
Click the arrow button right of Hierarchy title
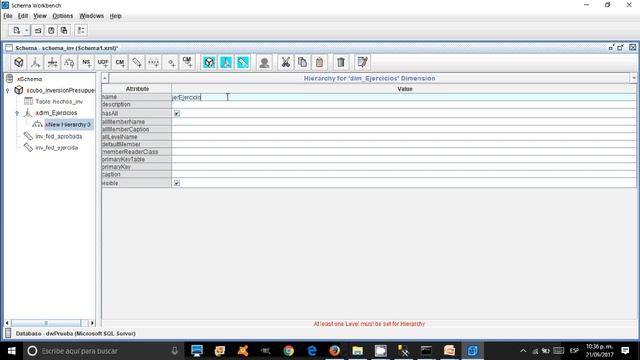pos(633,78)
